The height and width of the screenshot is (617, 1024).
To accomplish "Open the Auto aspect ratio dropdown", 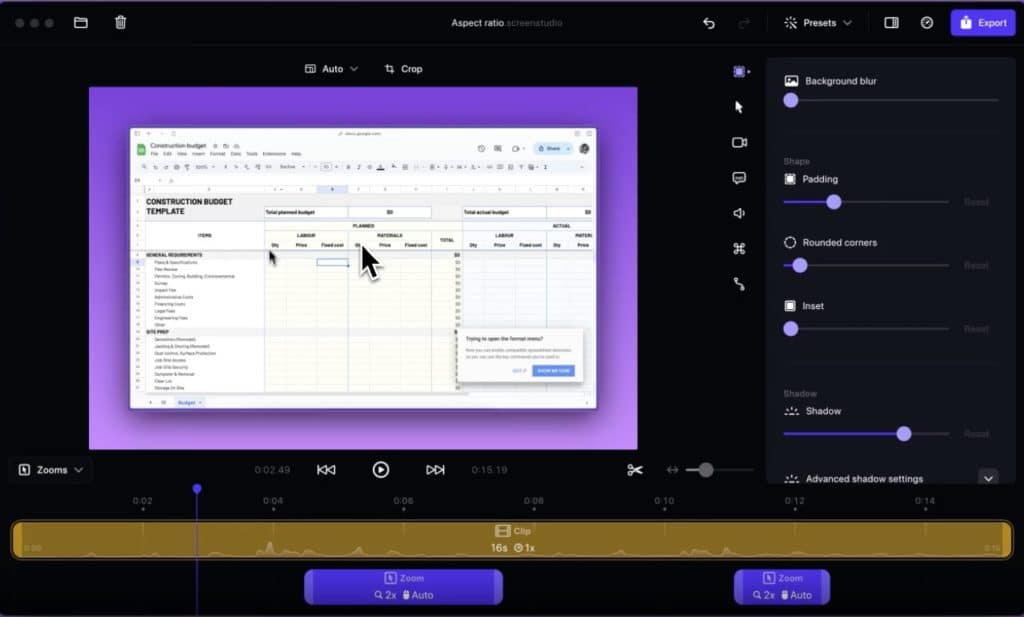I will click(x=332, y=69).
